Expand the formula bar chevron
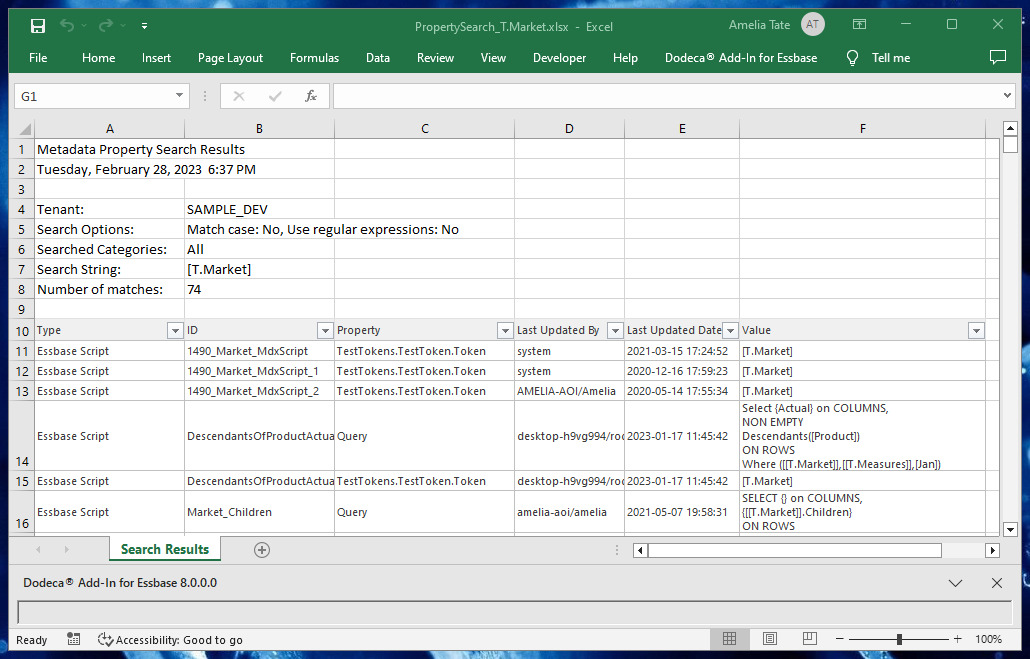The width and height of the screenshot is (1030, 659). pyautogui.click(x=1007, y=96)
